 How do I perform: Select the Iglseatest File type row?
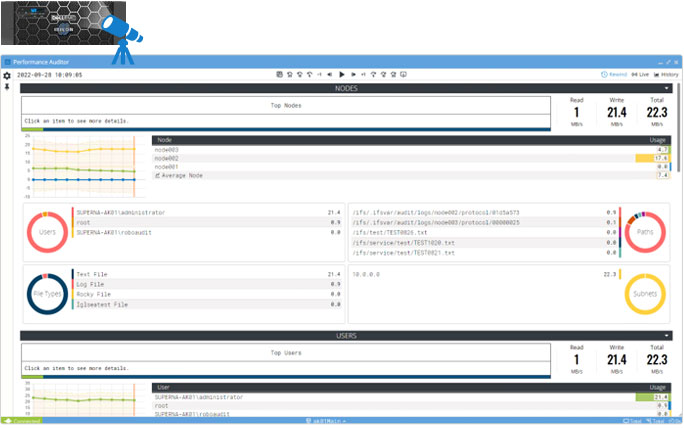tap(206, 305)
